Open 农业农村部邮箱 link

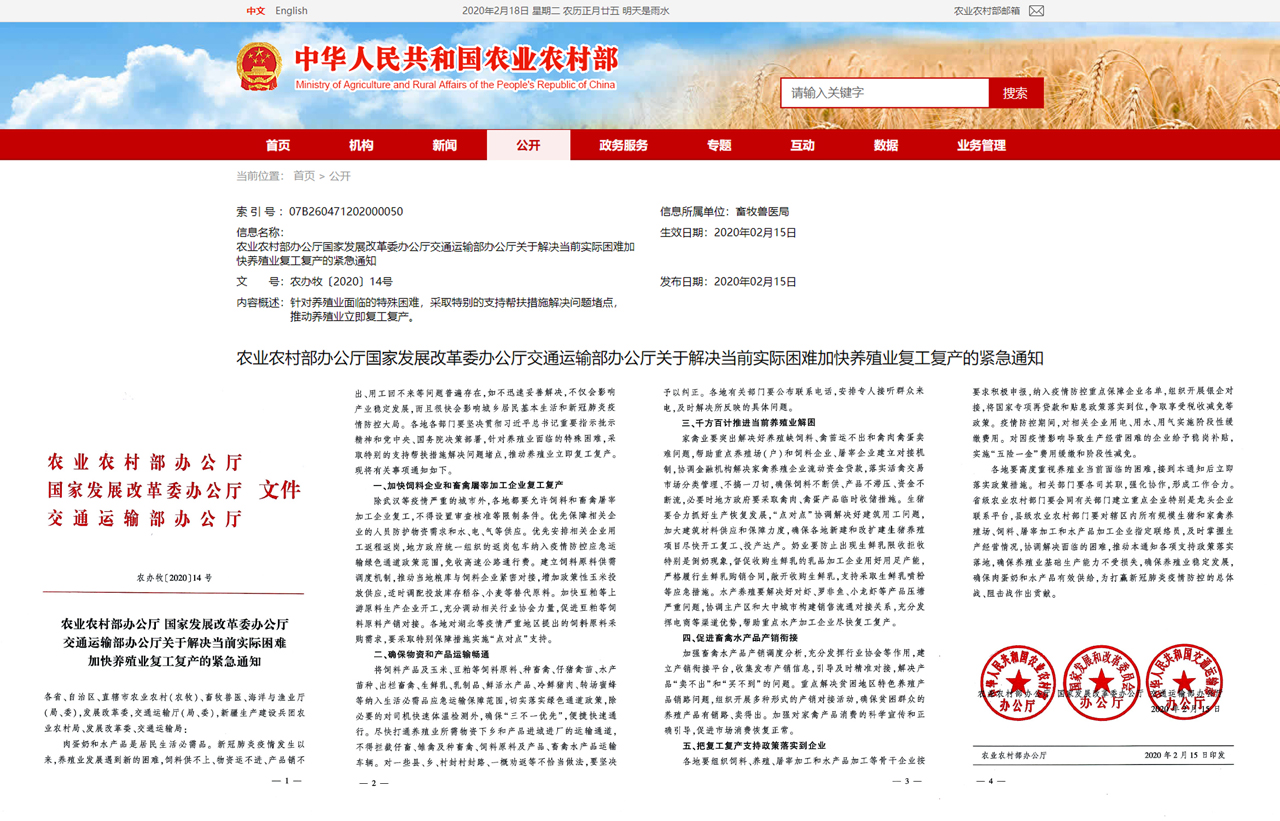(987, 11)
